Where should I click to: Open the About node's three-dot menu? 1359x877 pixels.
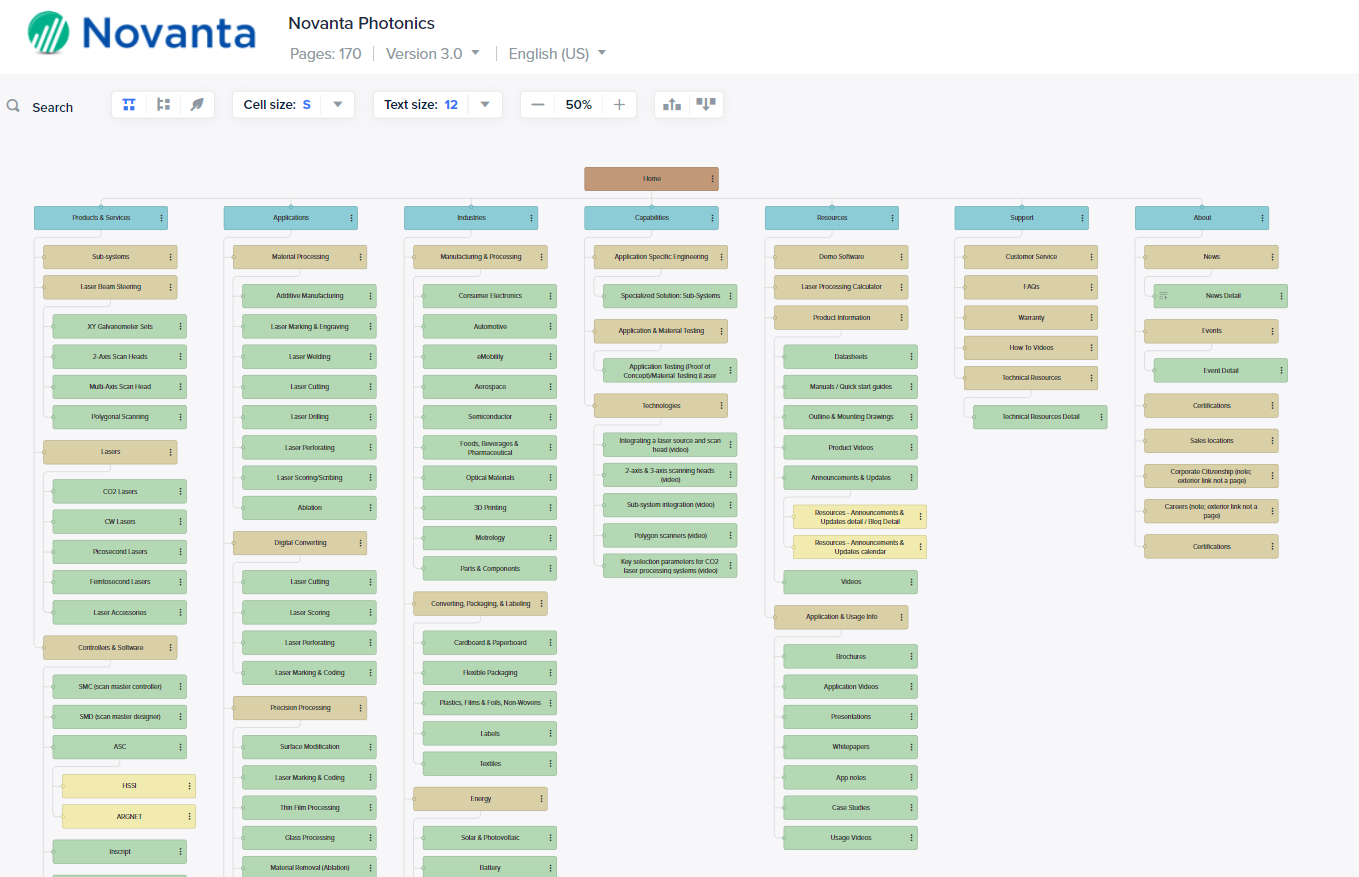pos(1262,217)
